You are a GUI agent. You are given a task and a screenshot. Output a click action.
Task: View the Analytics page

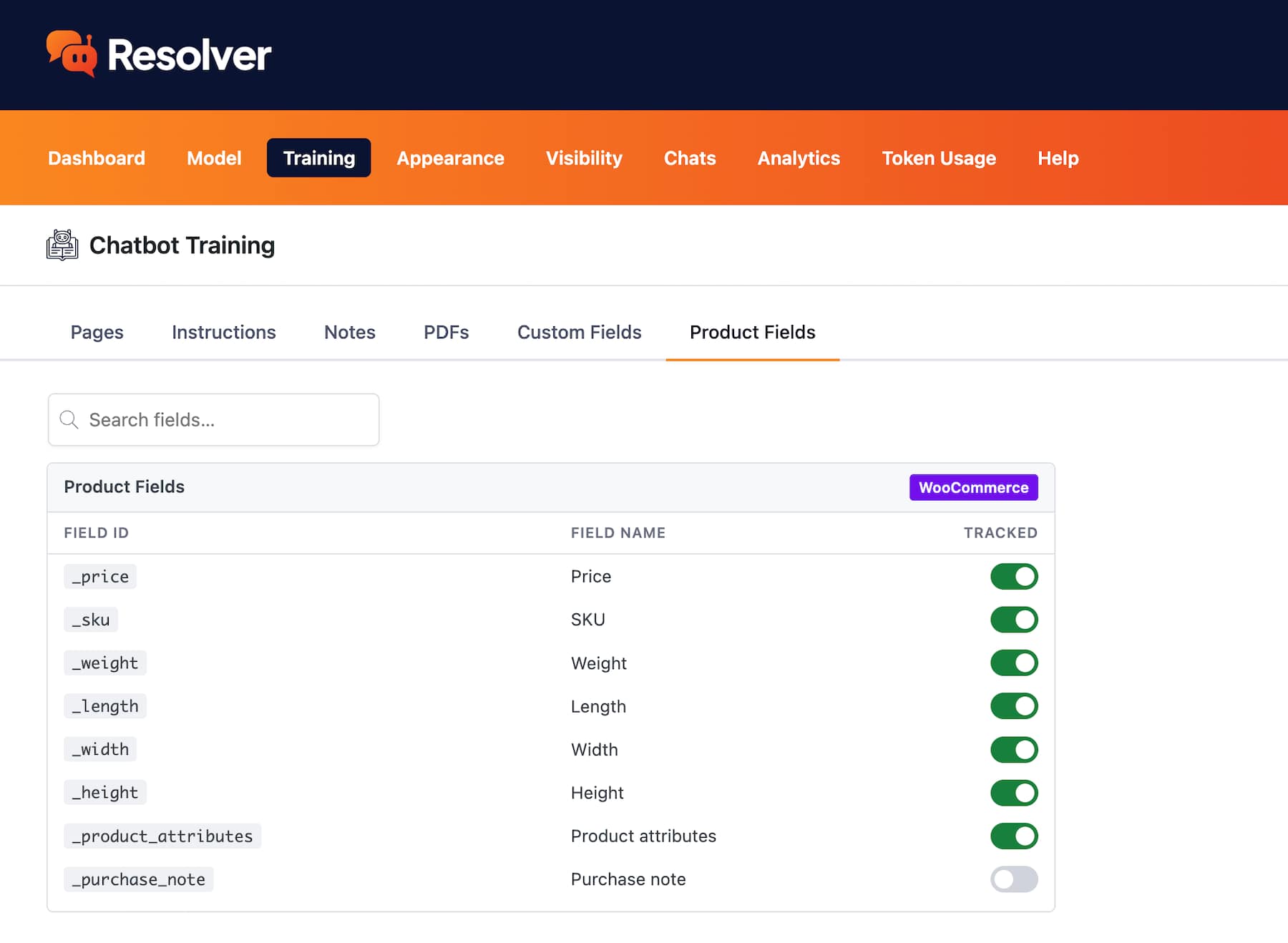799,158
